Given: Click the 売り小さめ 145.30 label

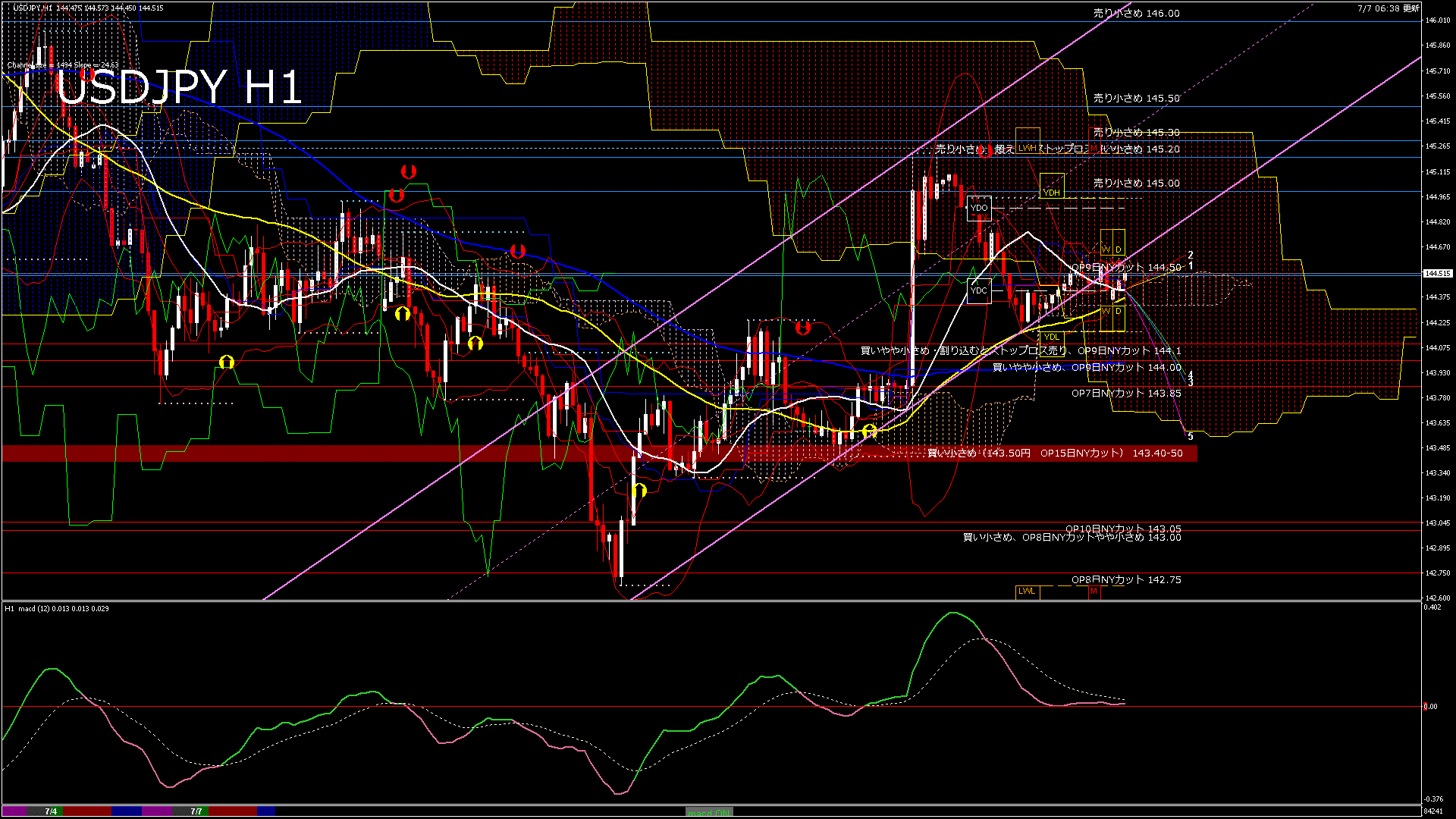Looking at the screenshot, I should [1136, 132].
